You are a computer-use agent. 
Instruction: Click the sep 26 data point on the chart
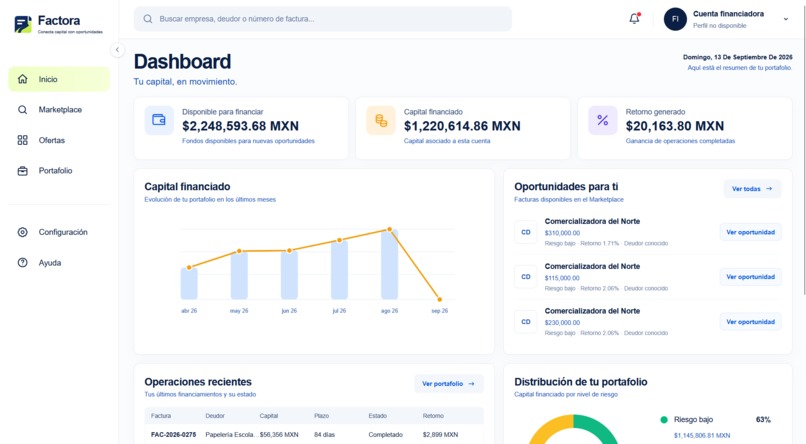coord(439,299)
